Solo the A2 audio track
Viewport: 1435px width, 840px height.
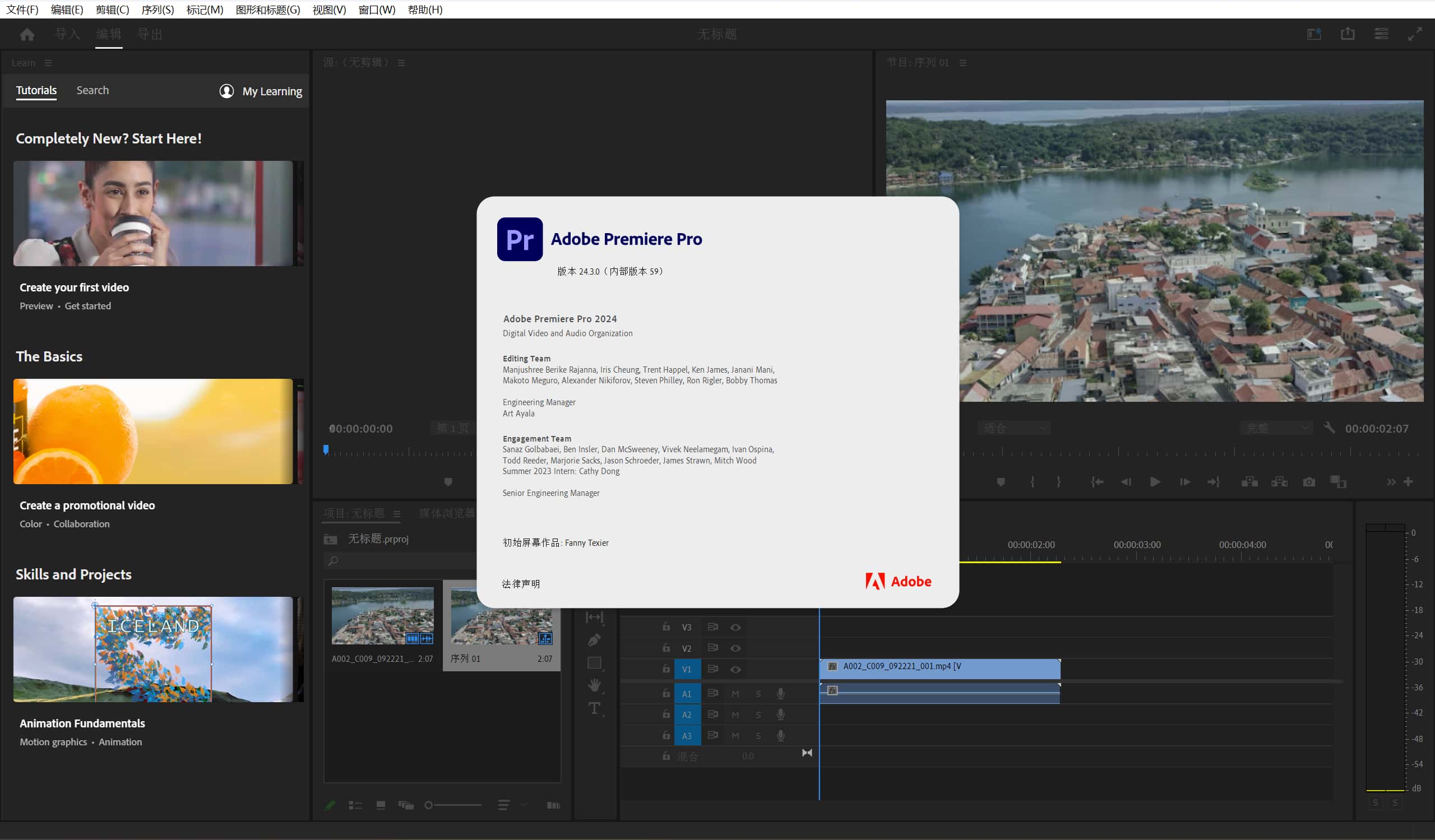(758, 714)
